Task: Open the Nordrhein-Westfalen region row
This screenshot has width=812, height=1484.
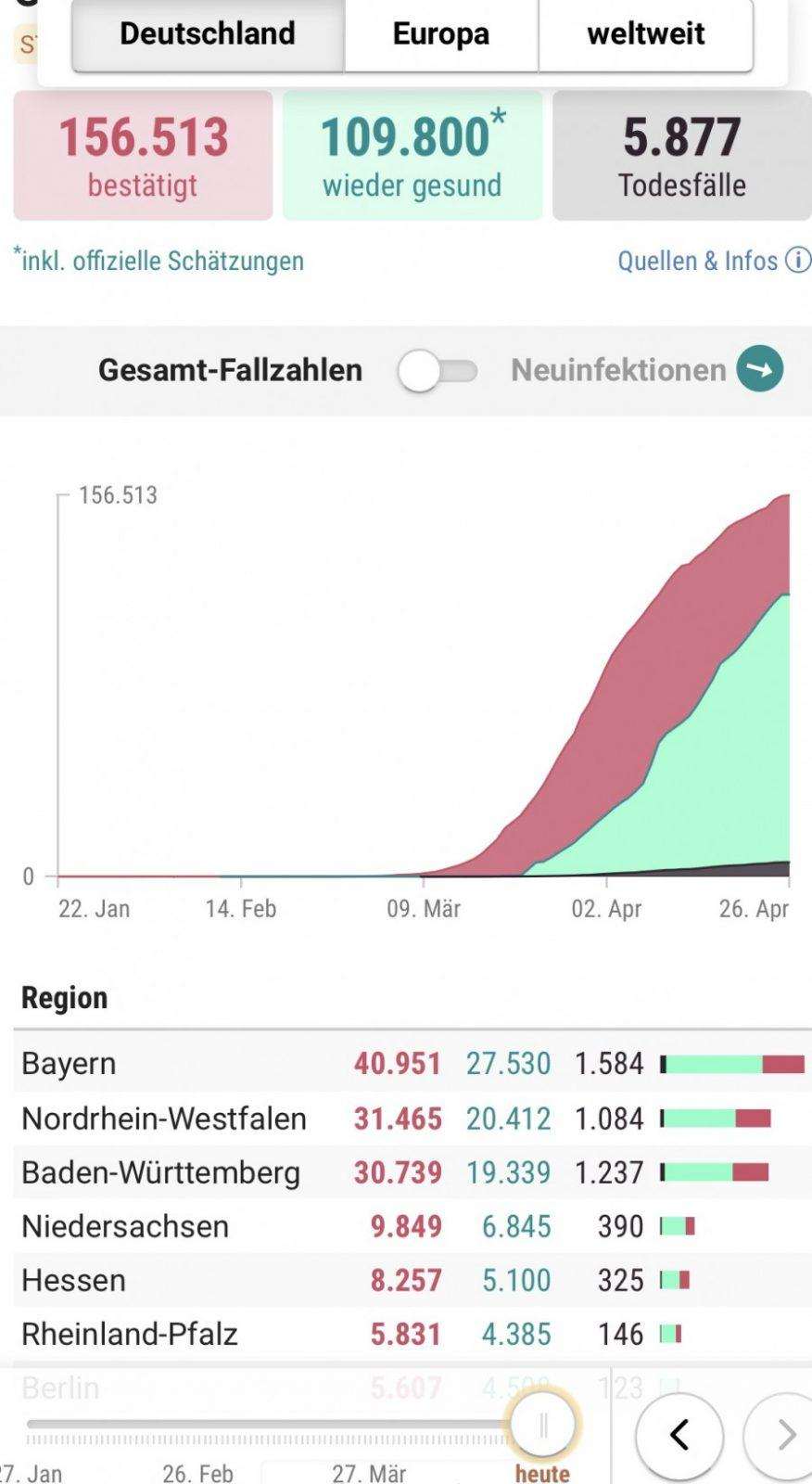Action: click(x=412, y=1119)
